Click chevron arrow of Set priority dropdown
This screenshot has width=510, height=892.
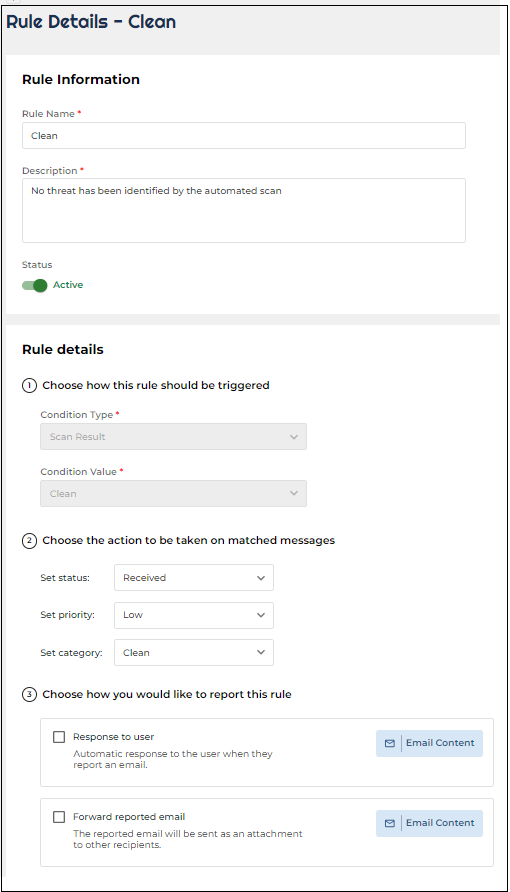tap(261, 615)
